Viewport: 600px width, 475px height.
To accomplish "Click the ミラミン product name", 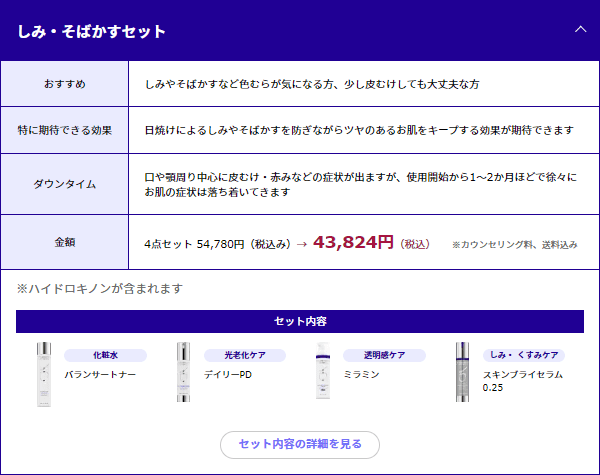I will point(363,374).
